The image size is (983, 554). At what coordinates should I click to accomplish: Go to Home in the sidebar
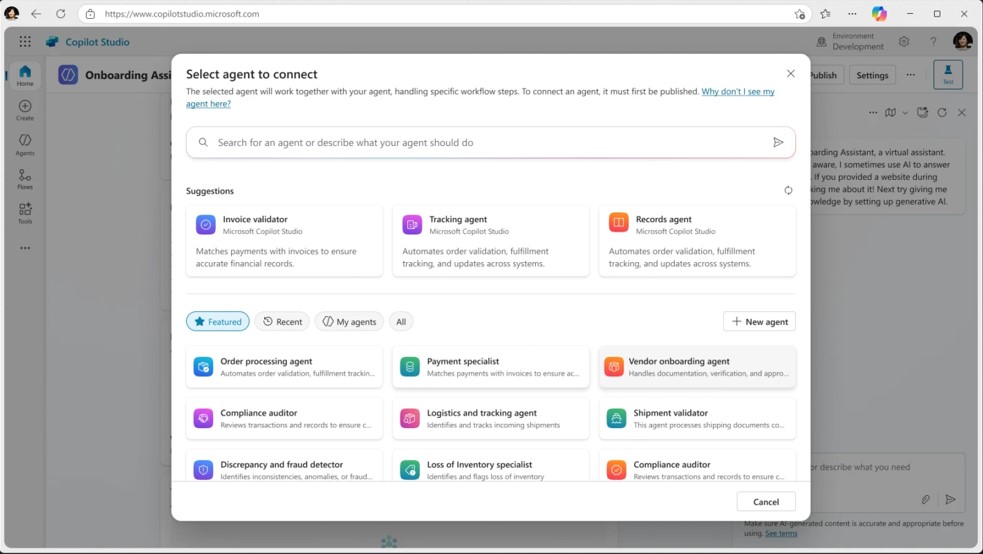[25, 75]
